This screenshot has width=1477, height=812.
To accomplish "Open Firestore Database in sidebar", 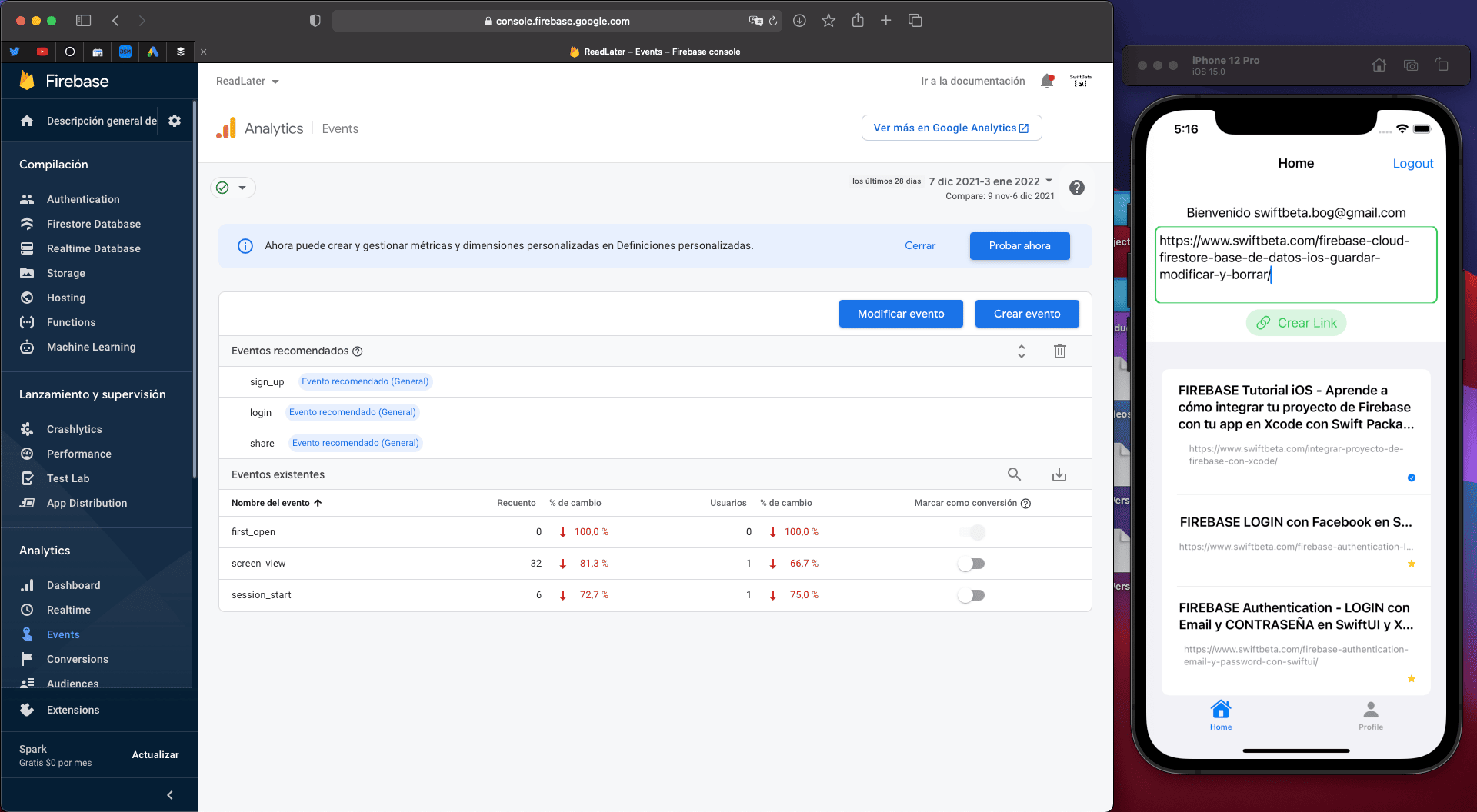I will pos(94,224).
